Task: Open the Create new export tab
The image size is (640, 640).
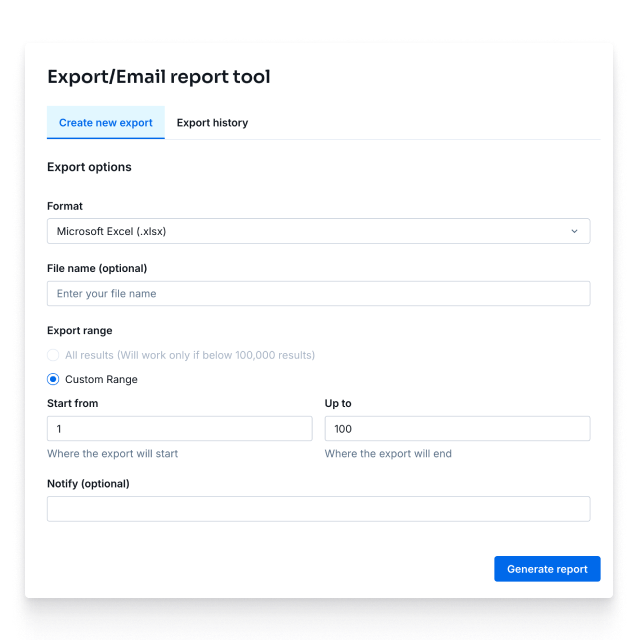Action: click(106, 123)
